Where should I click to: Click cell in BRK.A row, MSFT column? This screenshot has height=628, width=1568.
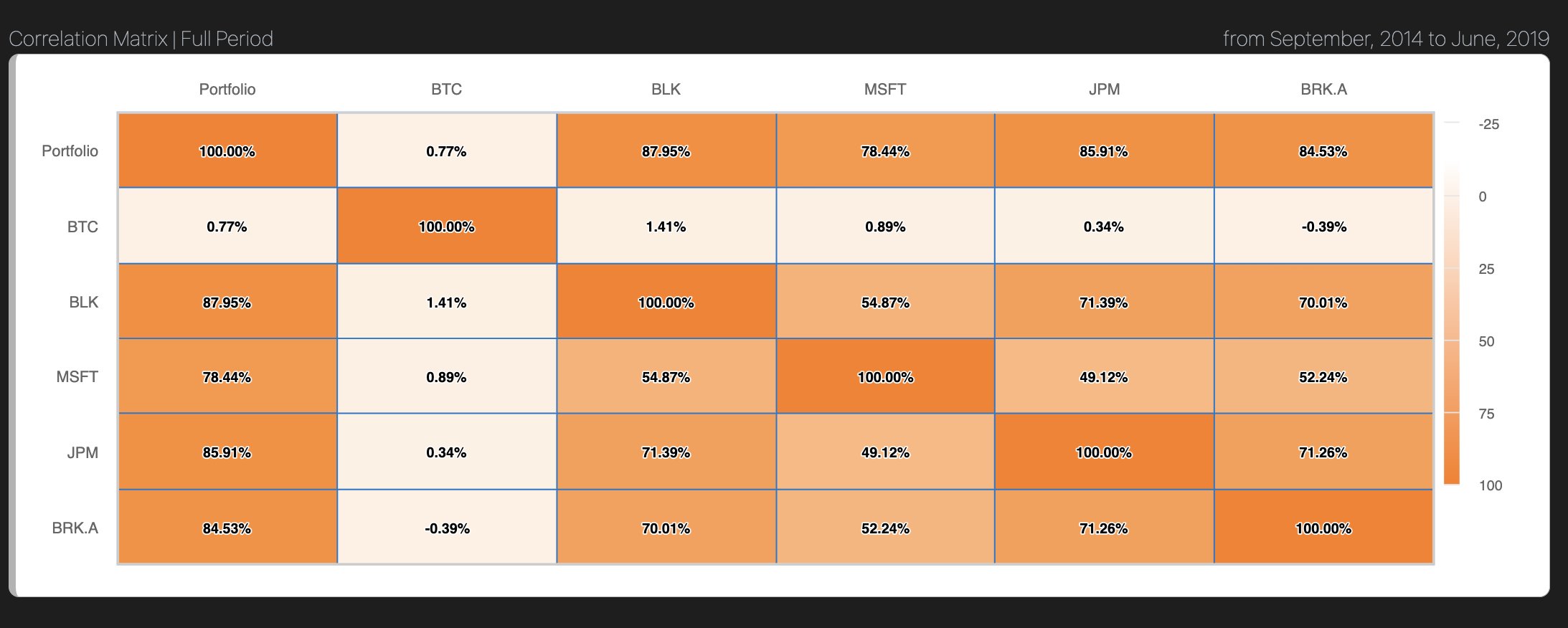[885, 528]
